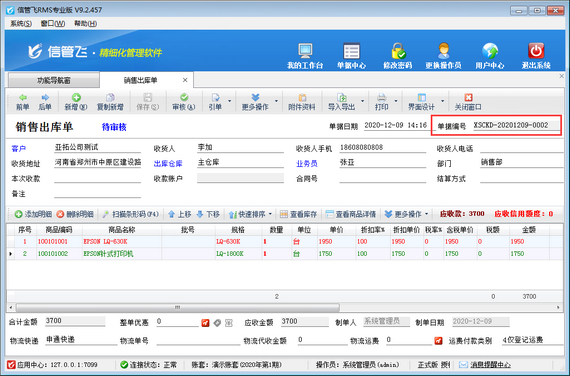
Task: Close the 销售出库单 tab
Action: coord(185,80)
